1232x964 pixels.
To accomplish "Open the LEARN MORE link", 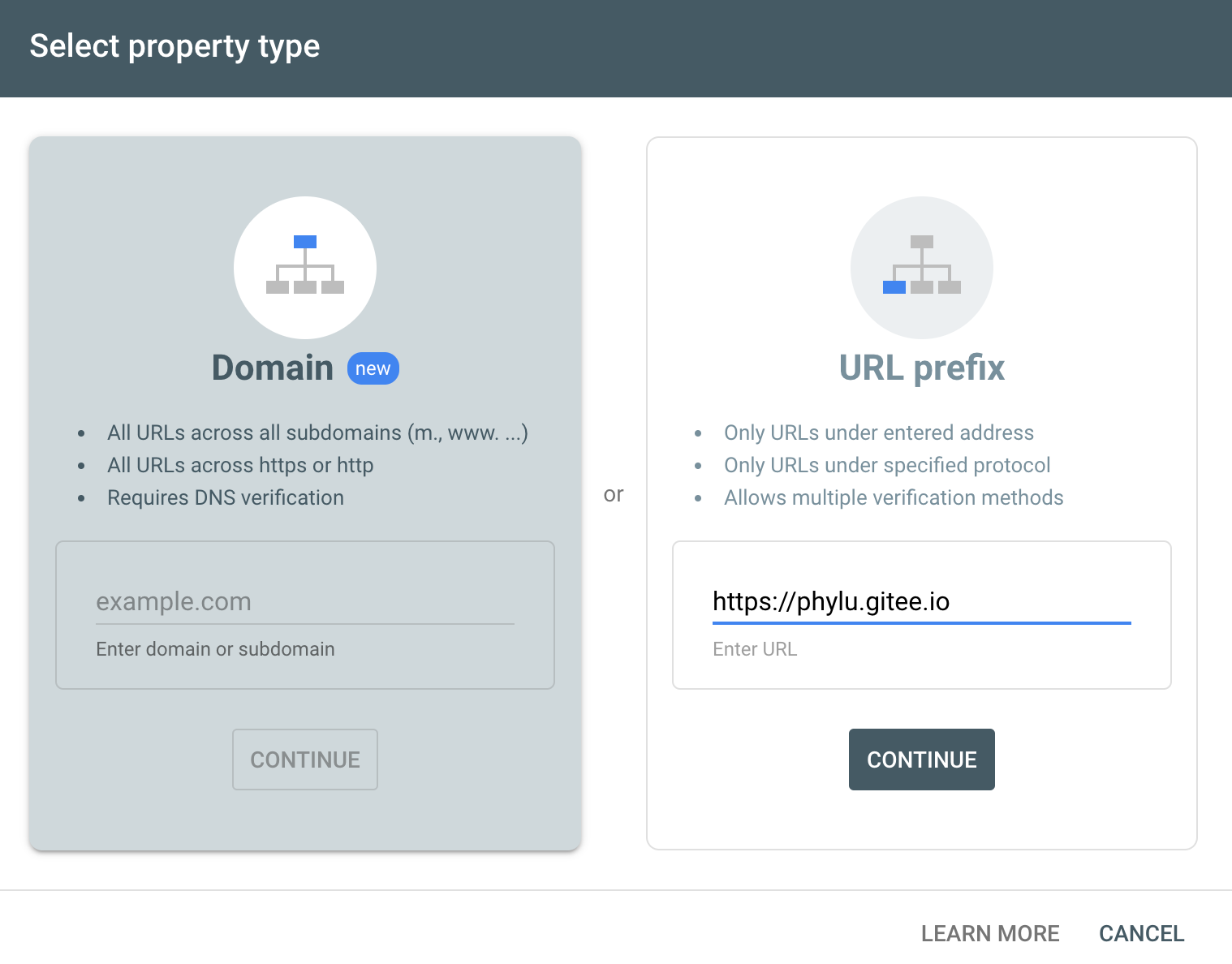I will (990, 933).
